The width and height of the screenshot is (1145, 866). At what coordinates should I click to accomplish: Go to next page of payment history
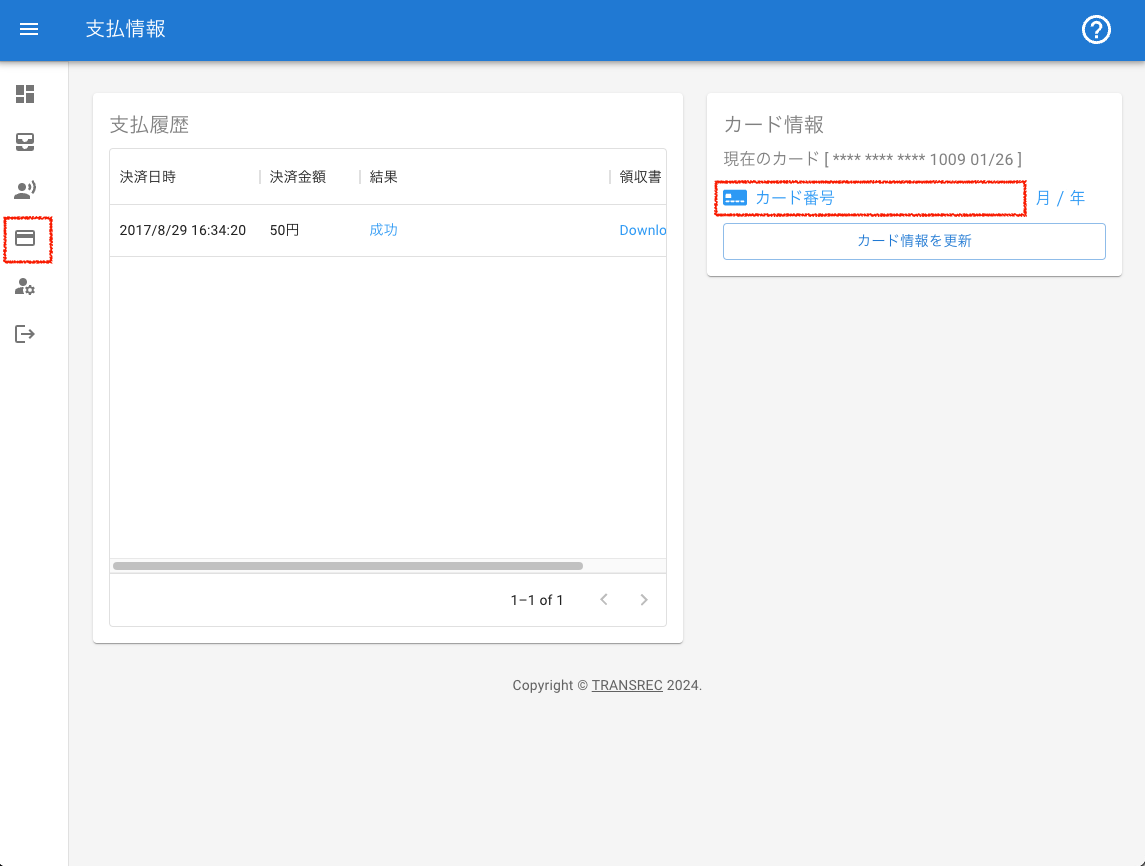(643, 599)
